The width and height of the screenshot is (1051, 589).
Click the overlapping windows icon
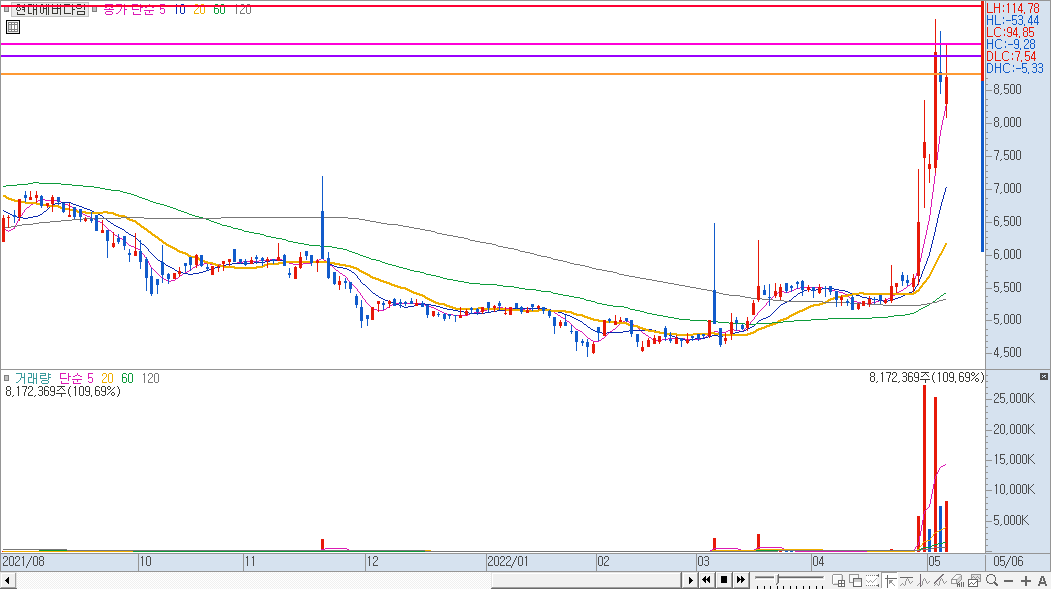(855, 580)
